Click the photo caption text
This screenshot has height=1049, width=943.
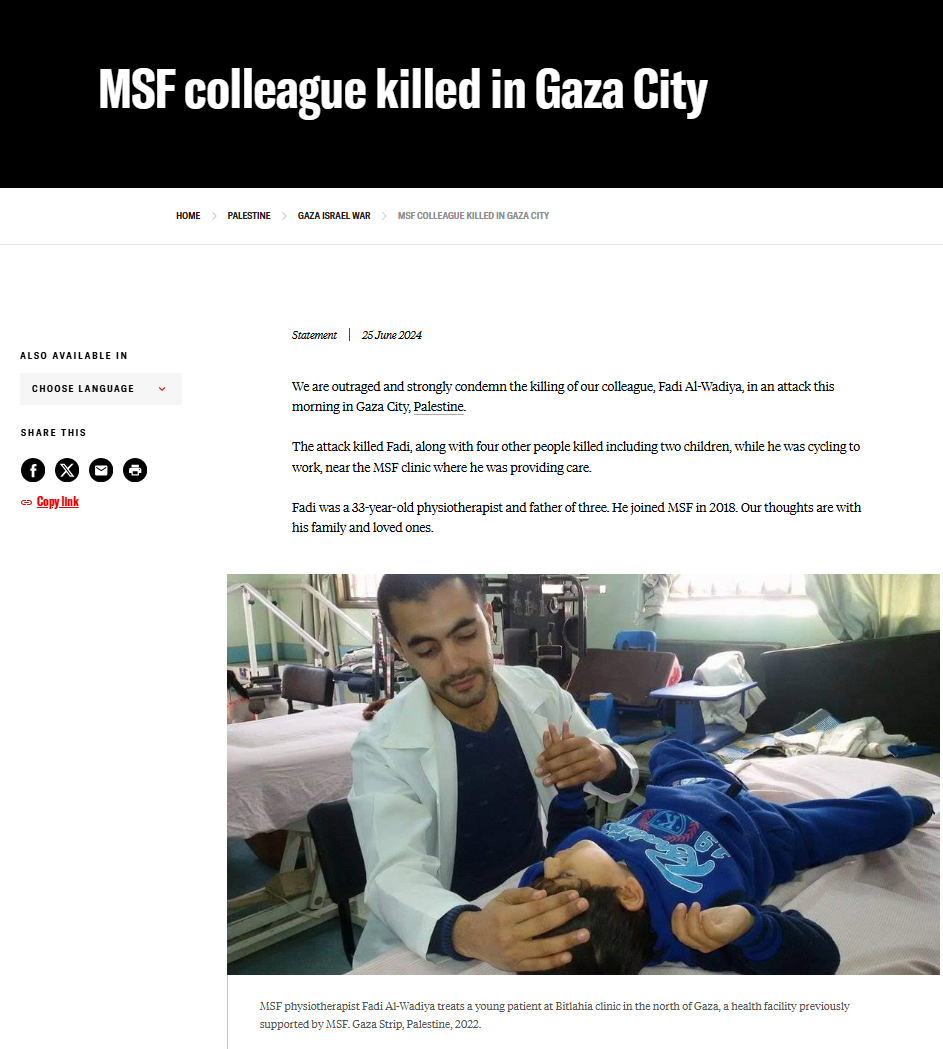click(554, 1015)
